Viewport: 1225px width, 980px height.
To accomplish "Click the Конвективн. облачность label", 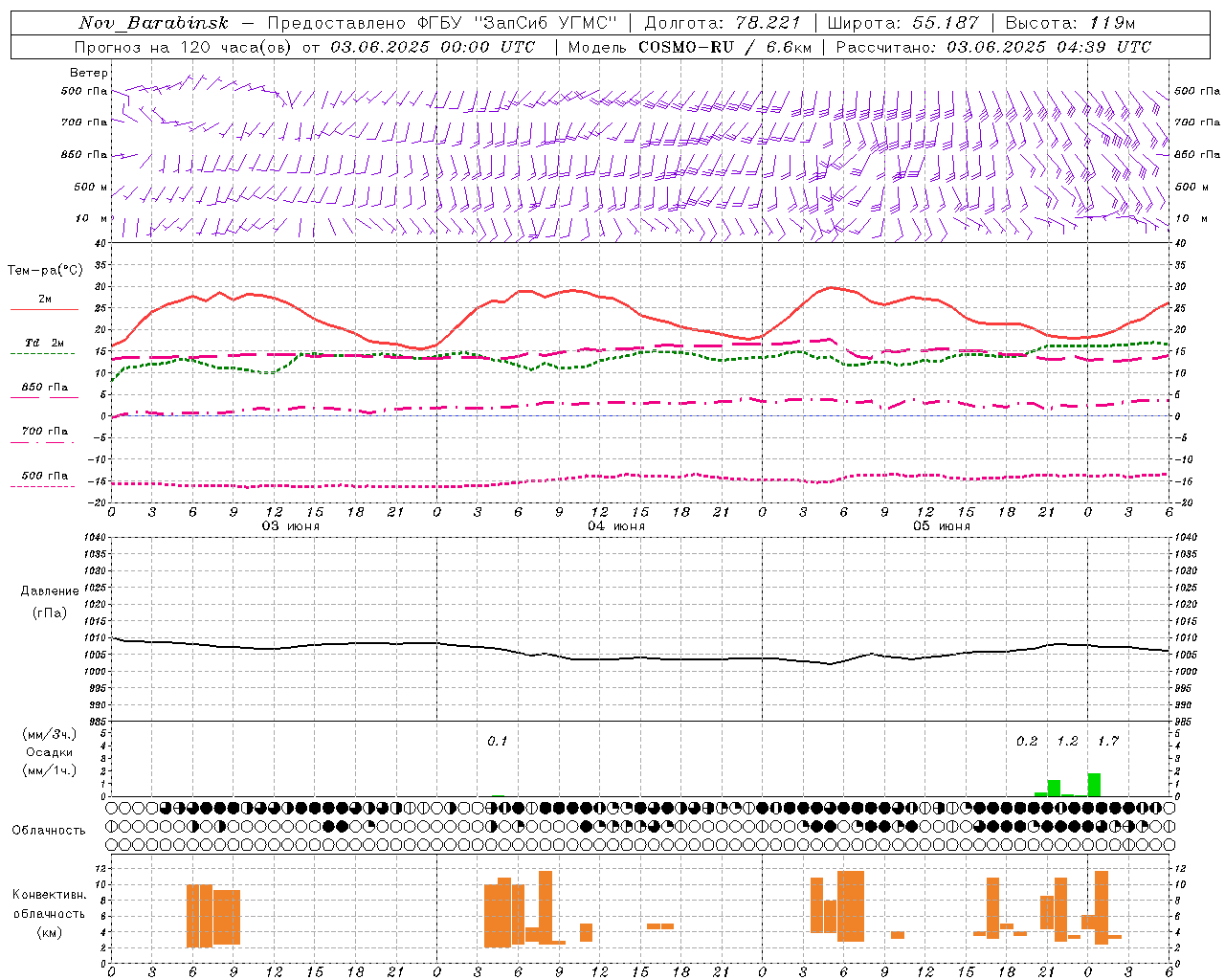I will click(49, 904).
